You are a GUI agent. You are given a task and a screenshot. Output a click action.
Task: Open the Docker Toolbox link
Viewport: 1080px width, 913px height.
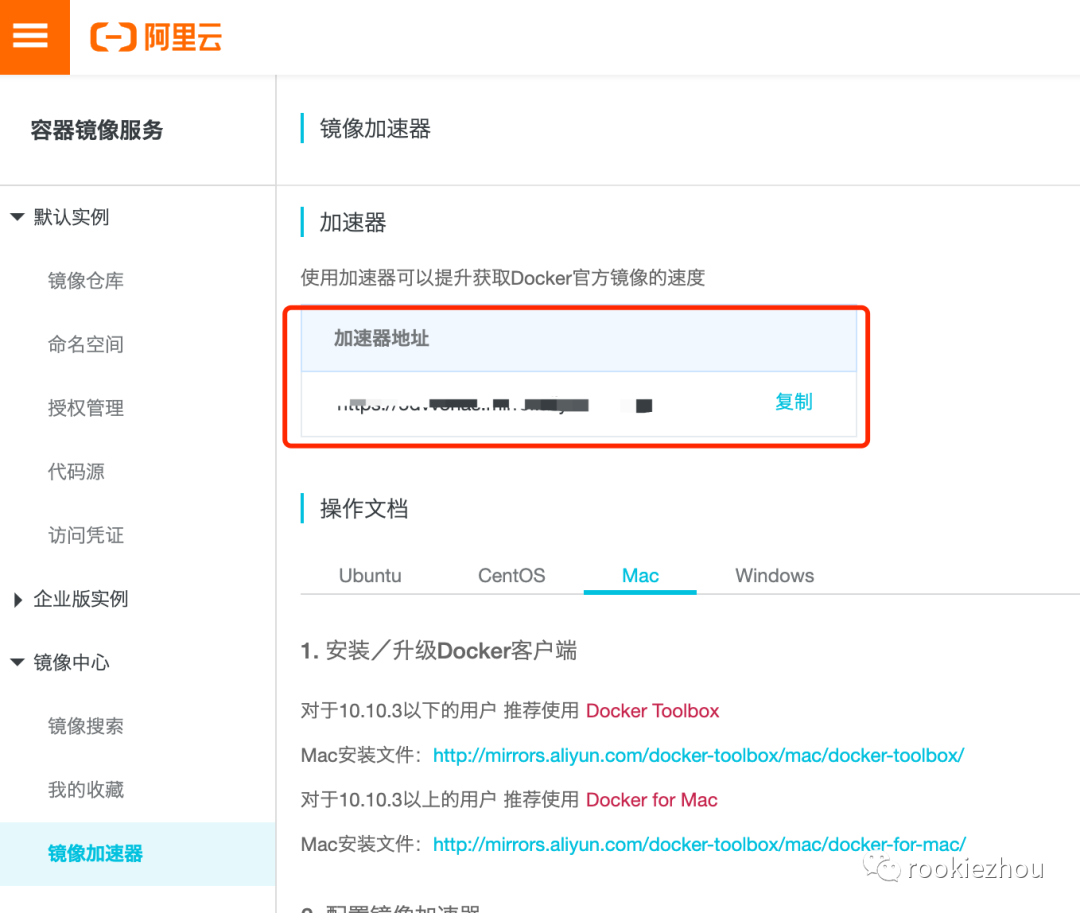pyautogui.click(x=652, y=711)
